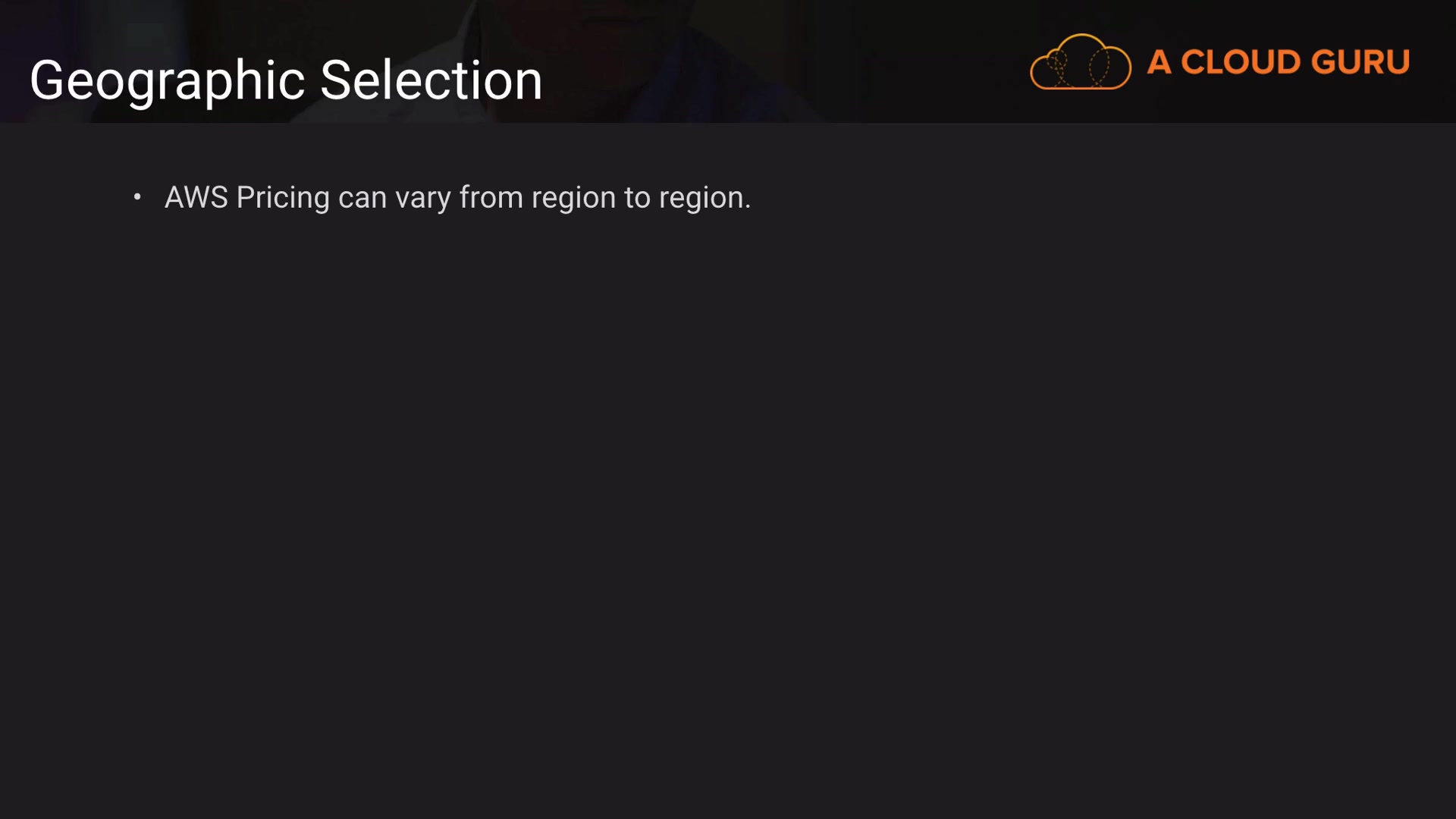The width and height of the screenshot is (1456, 819).
Task: Click the word CLOUD in the logo
Action: (1240, 62)
